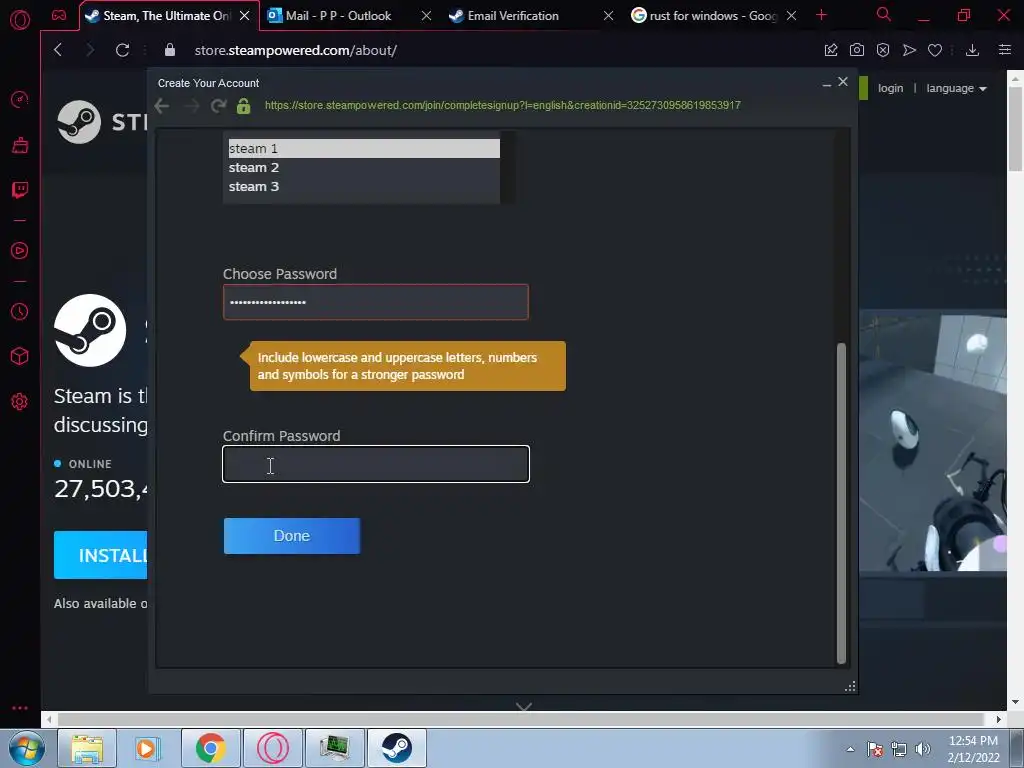Open the clock showing 12:54 PM
Viewport: 1024px width, 768px height.
pos(973,749)
